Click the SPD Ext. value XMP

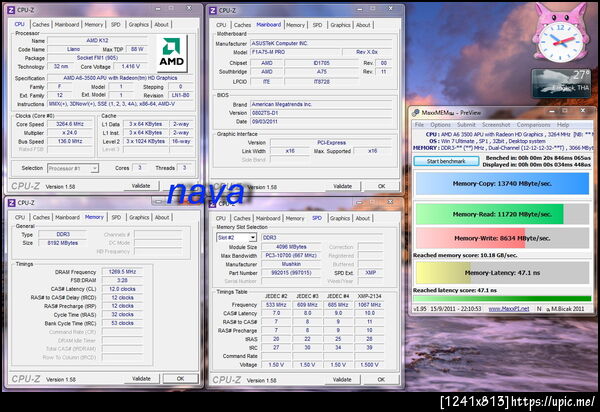click(370, 273)
